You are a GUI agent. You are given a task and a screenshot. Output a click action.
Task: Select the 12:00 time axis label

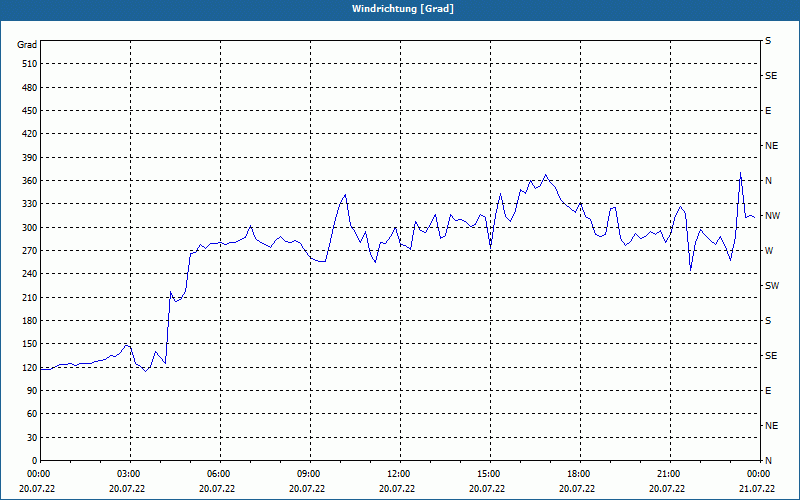[398, 473]
